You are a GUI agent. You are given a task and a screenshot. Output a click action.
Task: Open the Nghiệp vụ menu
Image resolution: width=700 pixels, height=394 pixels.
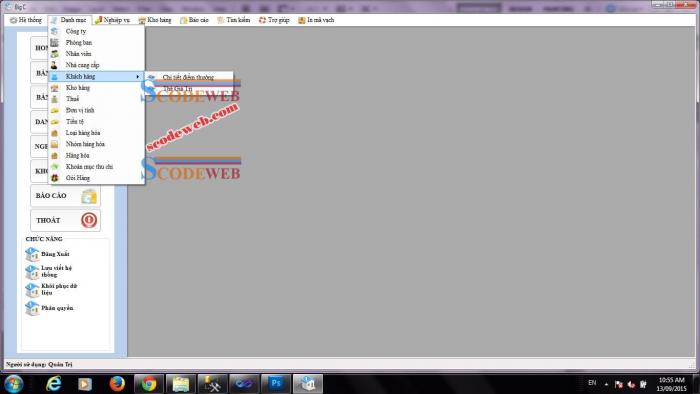[x=112, y=20]
